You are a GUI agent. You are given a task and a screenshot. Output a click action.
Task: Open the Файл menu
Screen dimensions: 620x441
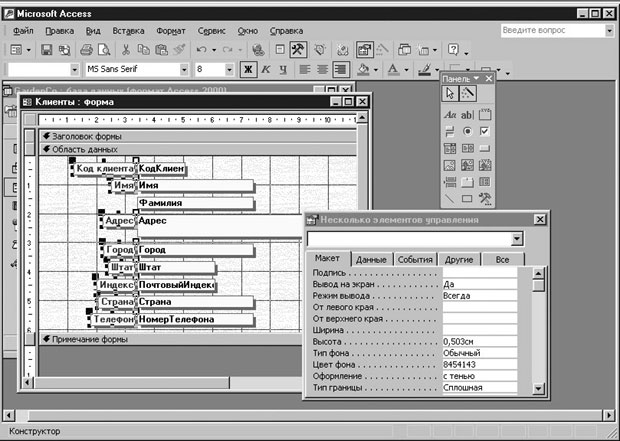coord(23,31)
